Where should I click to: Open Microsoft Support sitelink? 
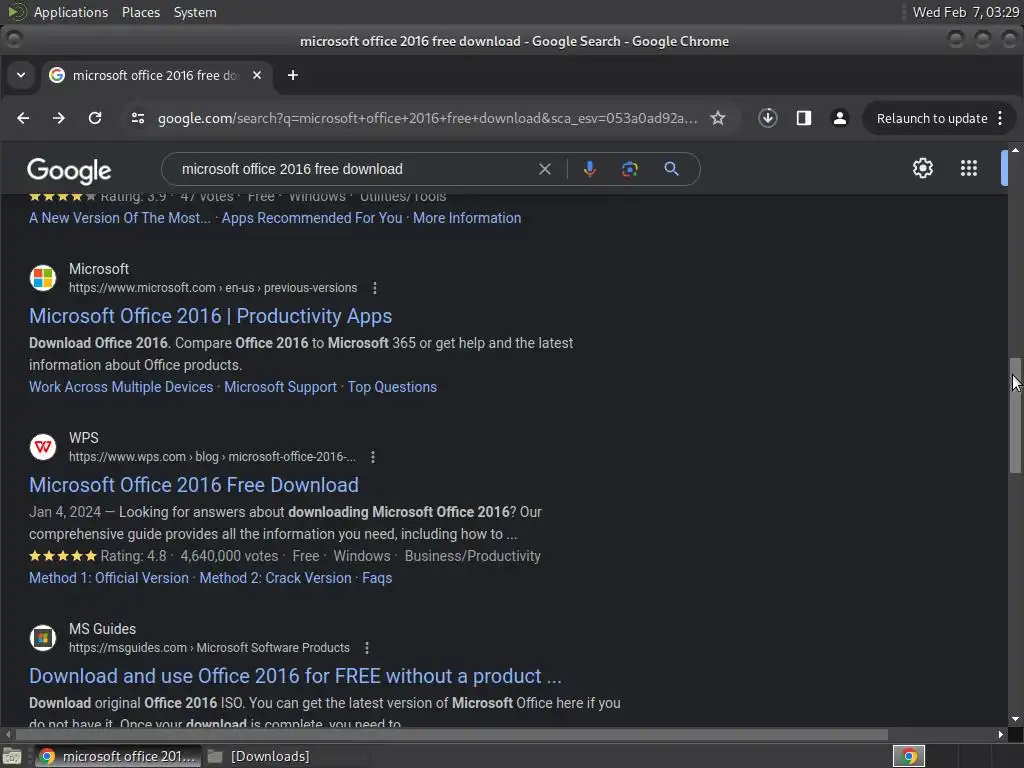280,387
